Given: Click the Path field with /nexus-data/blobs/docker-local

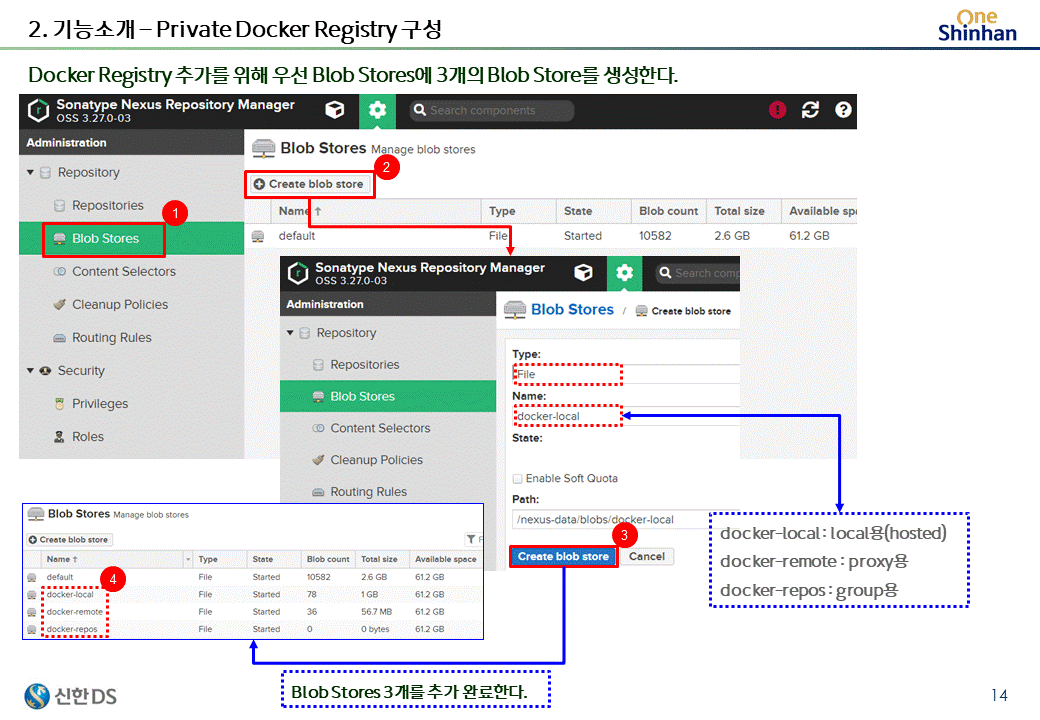Looking at the screenshot, I should tap(625, 519).
